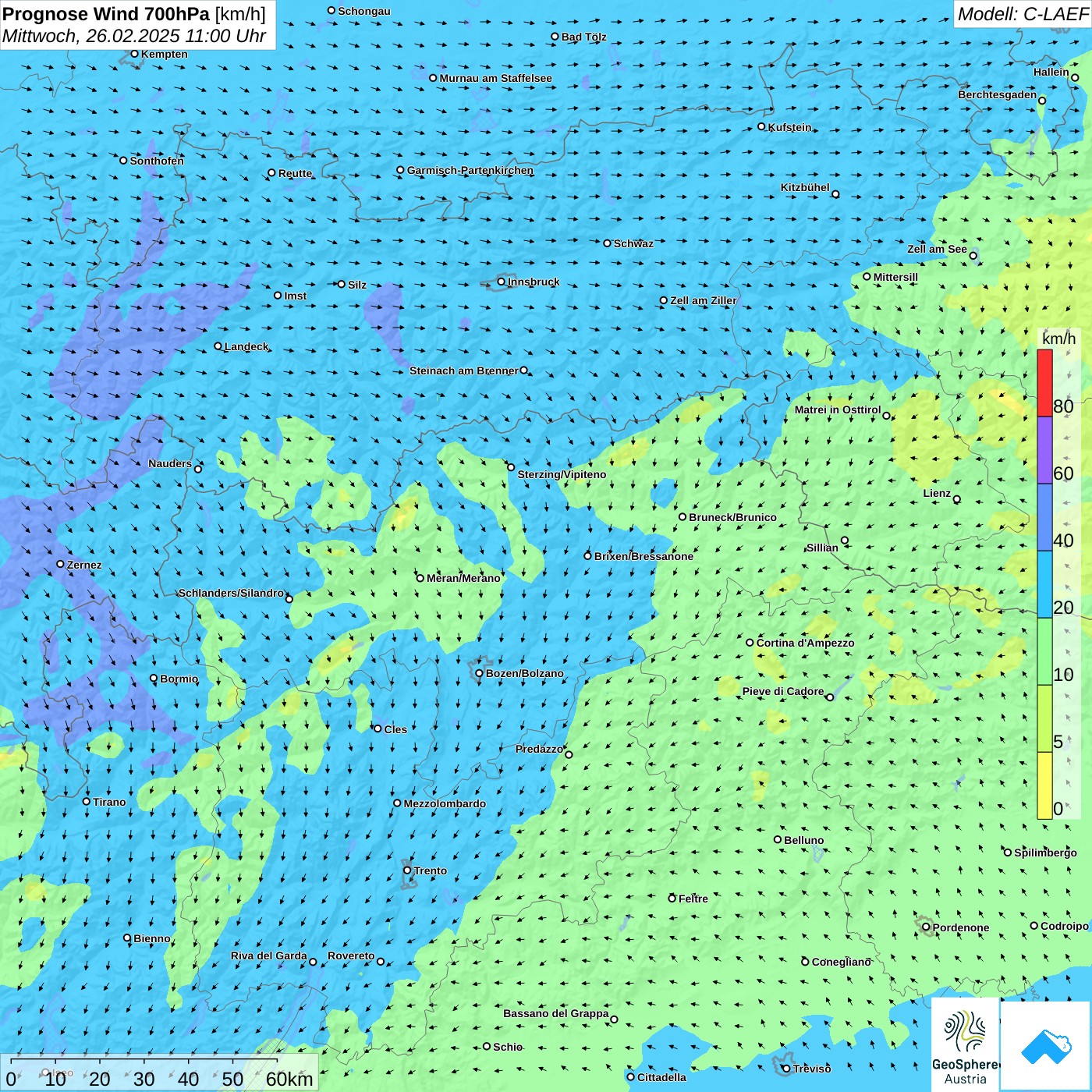This screenshot has height=1092, width=1092.
Task: Click the Zell am See marker
Action: point(973,255)
